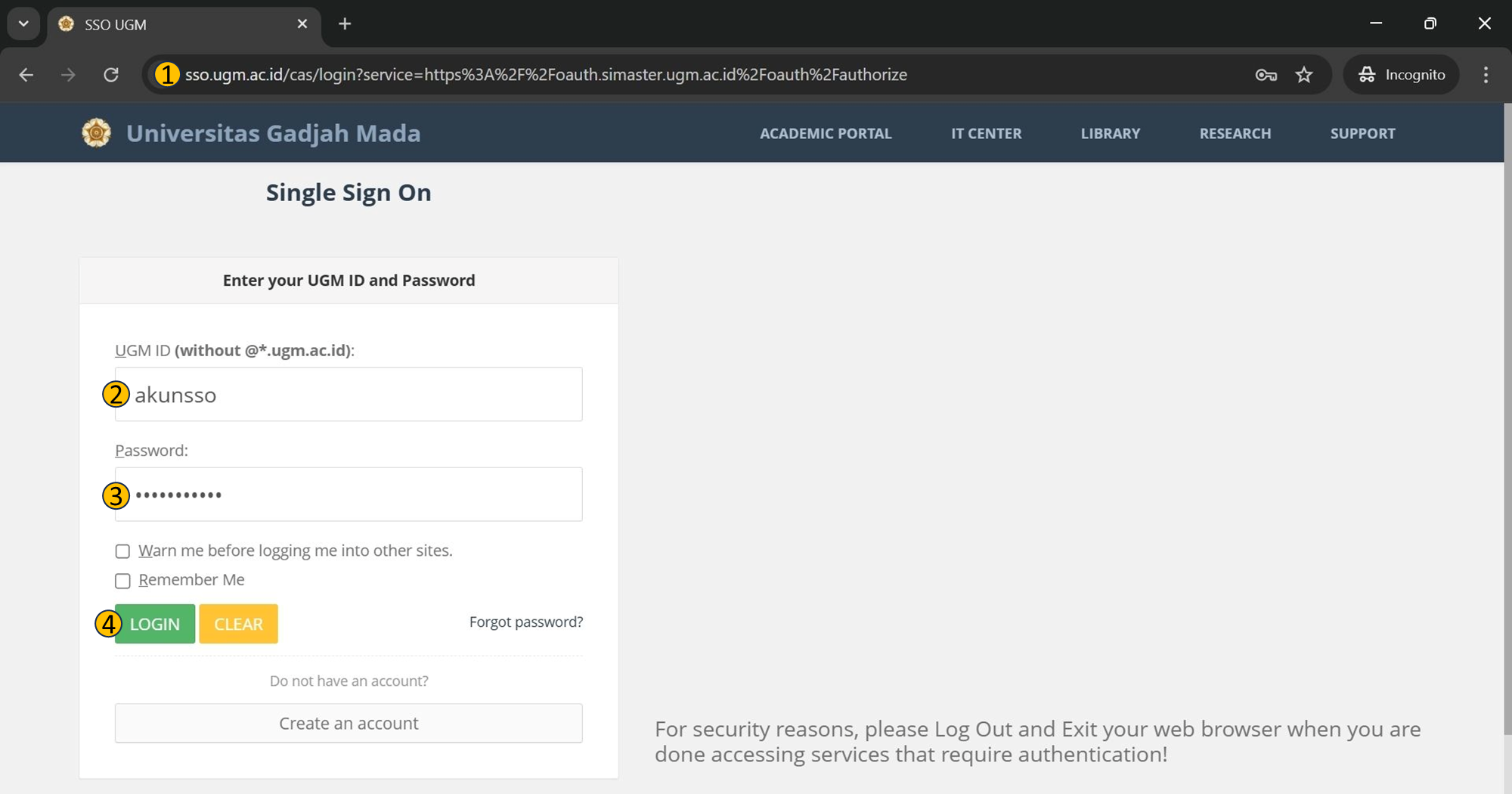1512x794 pixels.
Task: Click the page vertical scrollbar
Action: tap(1507, 417)
